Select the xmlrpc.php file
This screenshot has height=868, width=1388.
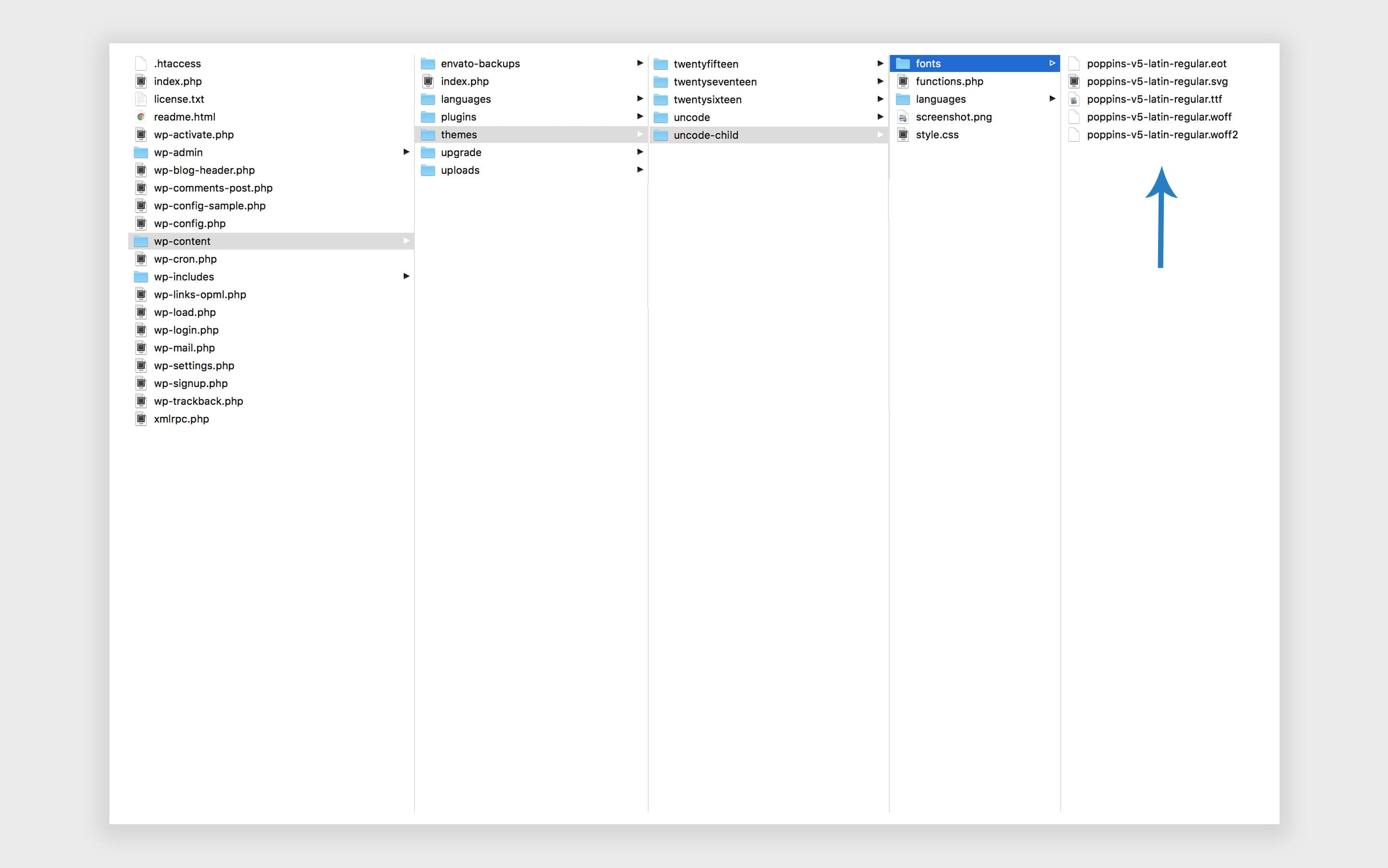tap(181, 418)
